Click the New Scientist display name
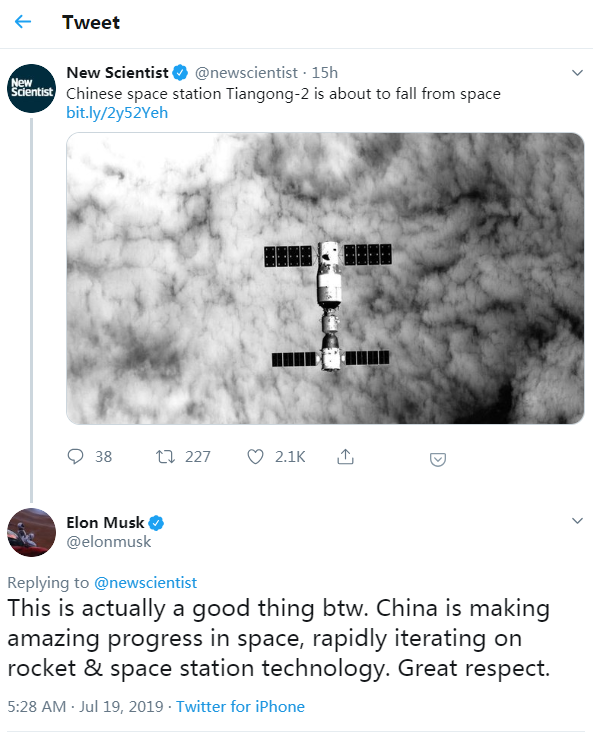The height and width of the screenshot is (737, 593). 117,72
